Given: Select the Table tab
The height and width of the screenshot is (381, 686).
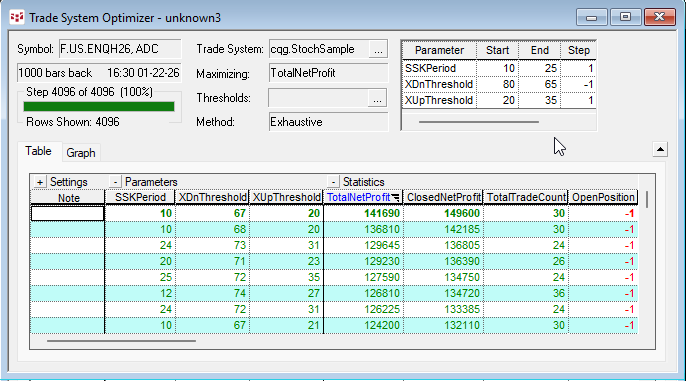Looking at the screenshot, I should click(38, 151).
